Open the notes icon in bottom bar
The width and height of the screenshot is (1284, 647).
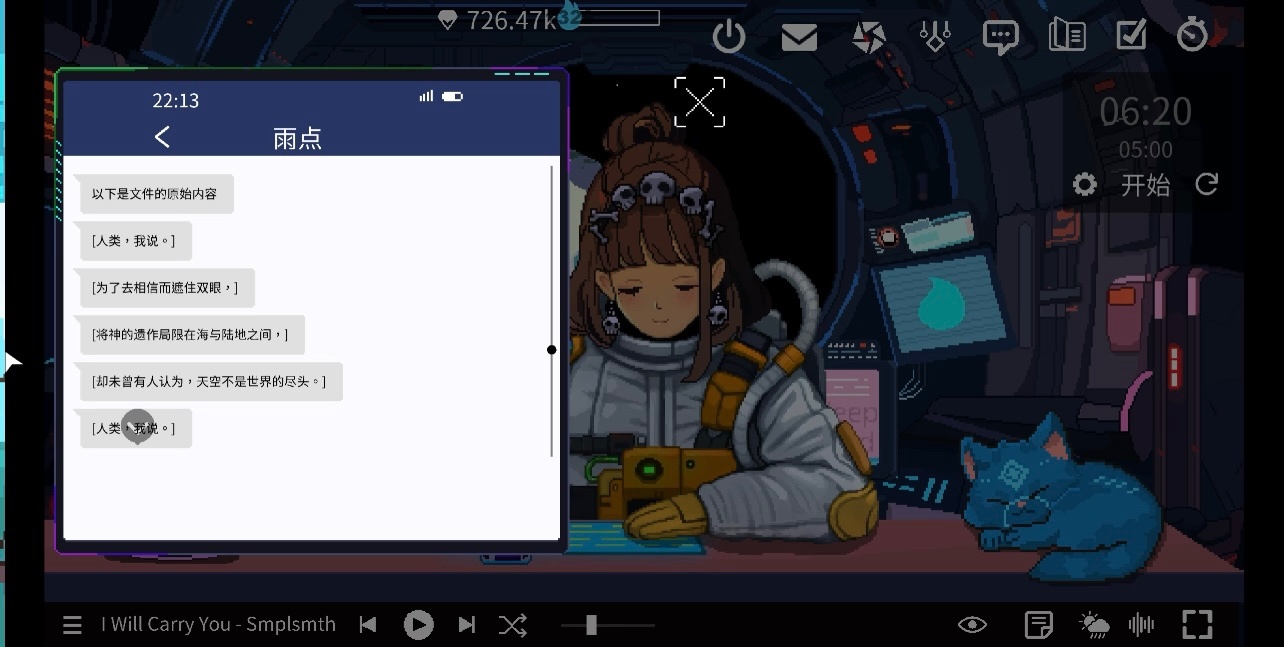point(1039,625)
